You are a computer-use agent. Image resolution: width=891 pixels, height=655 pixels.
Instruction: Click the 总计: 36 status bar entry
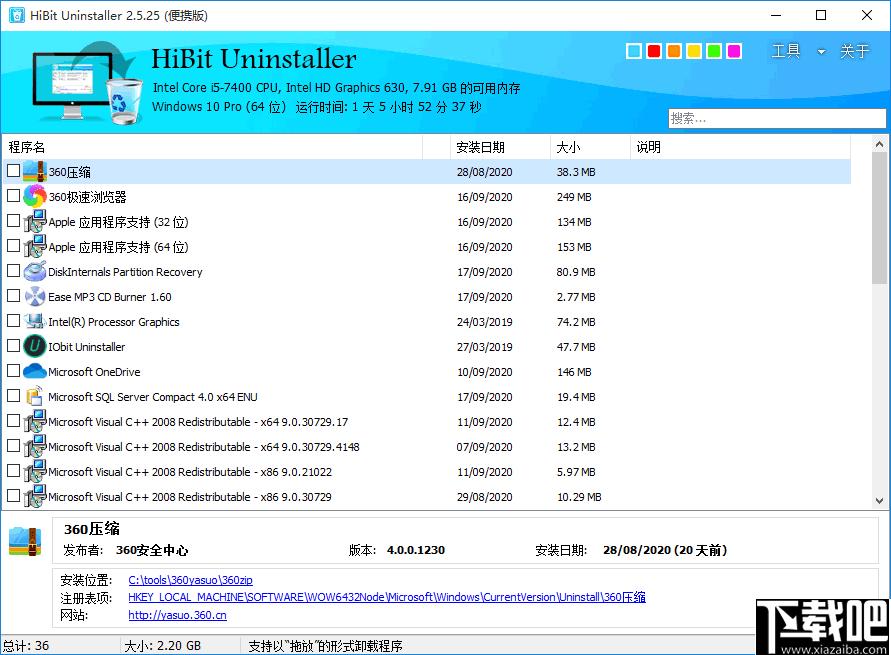[x=26, y=646]
